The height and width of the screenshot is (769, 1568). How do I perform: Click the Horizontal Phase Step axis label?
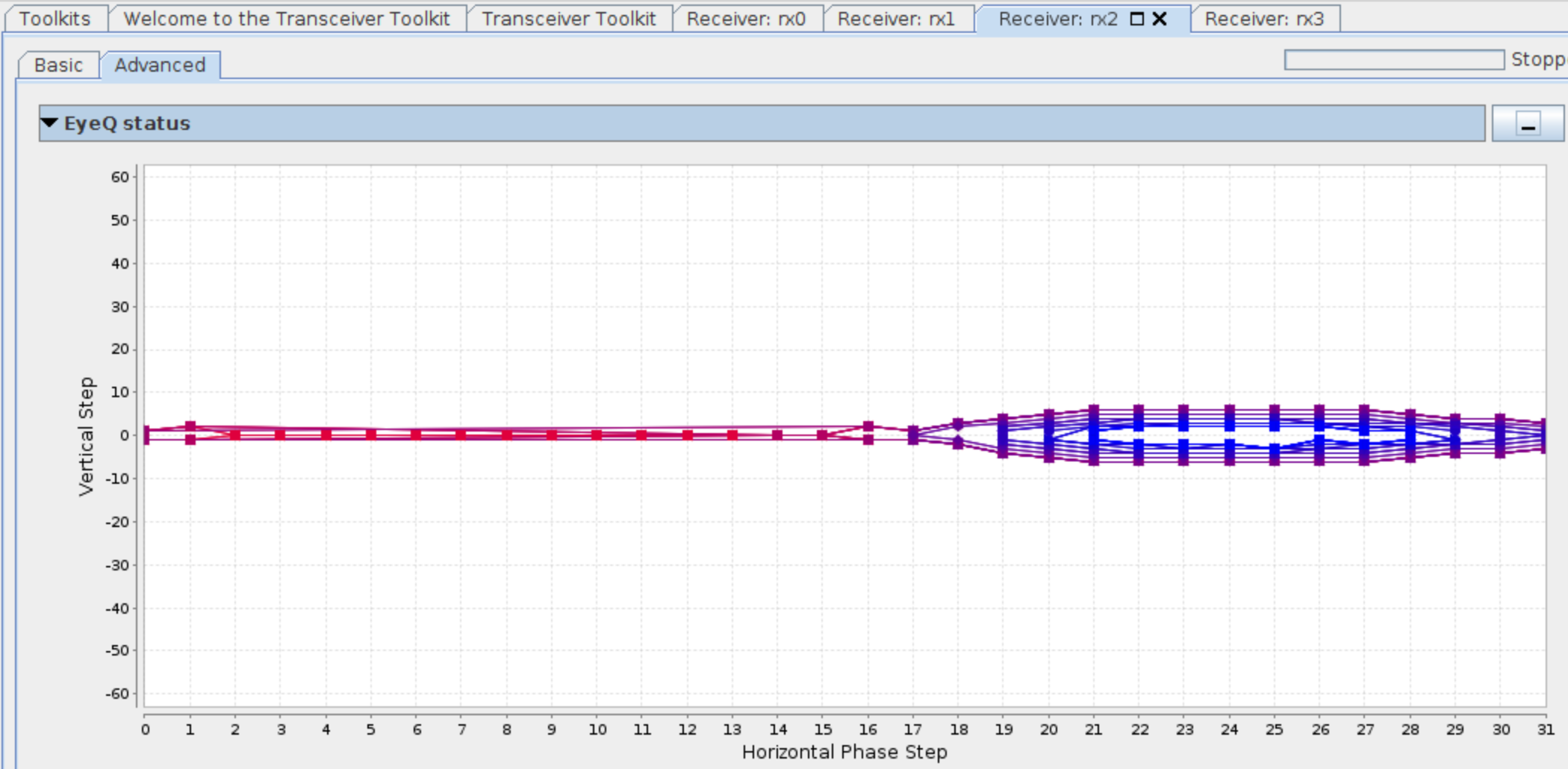(844, 752)
